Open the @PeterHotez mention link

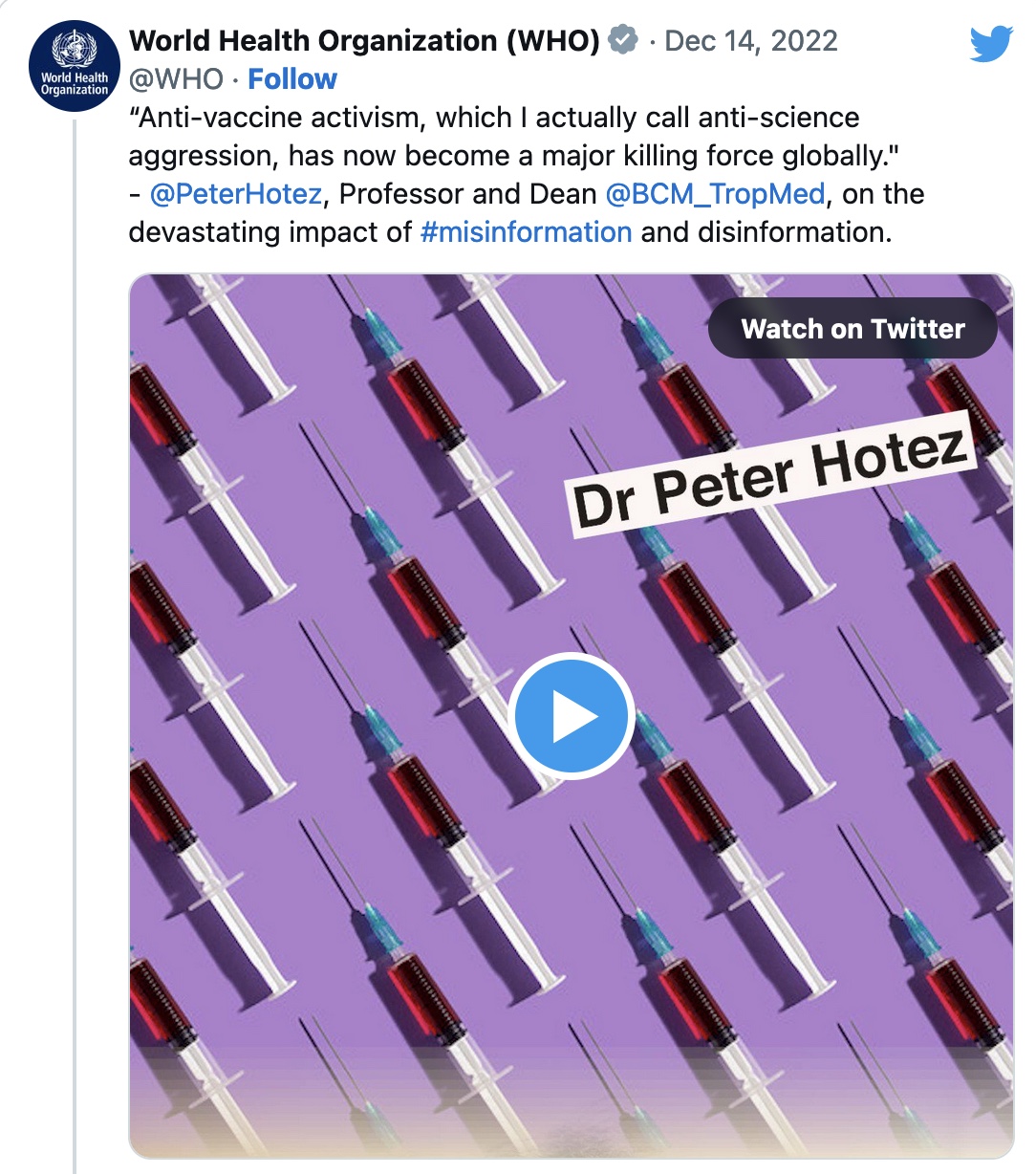pos(235,194)
